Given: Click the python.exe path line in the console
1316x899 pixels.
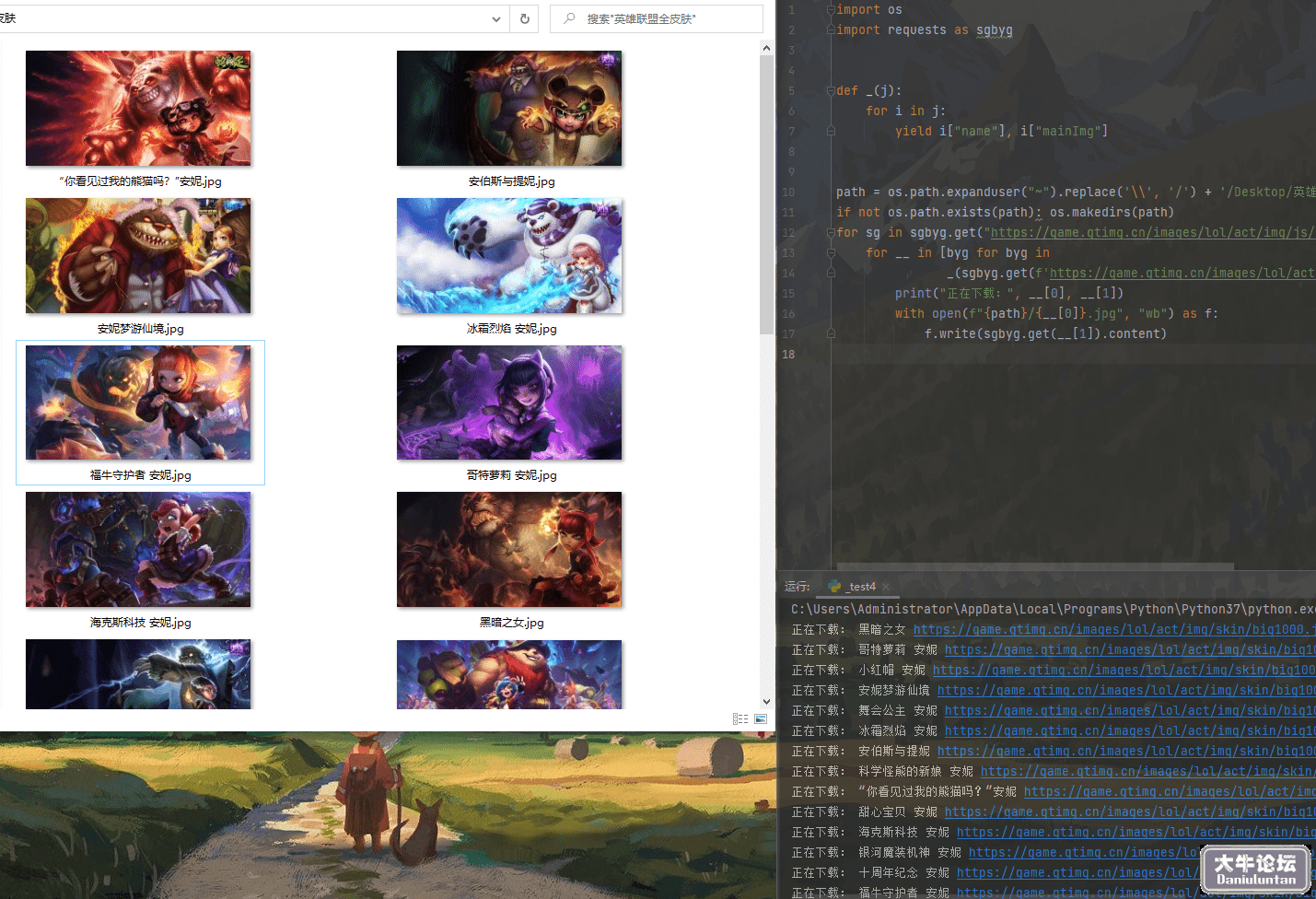Looking at the screenshot, I should click(x=1054, y=610).
